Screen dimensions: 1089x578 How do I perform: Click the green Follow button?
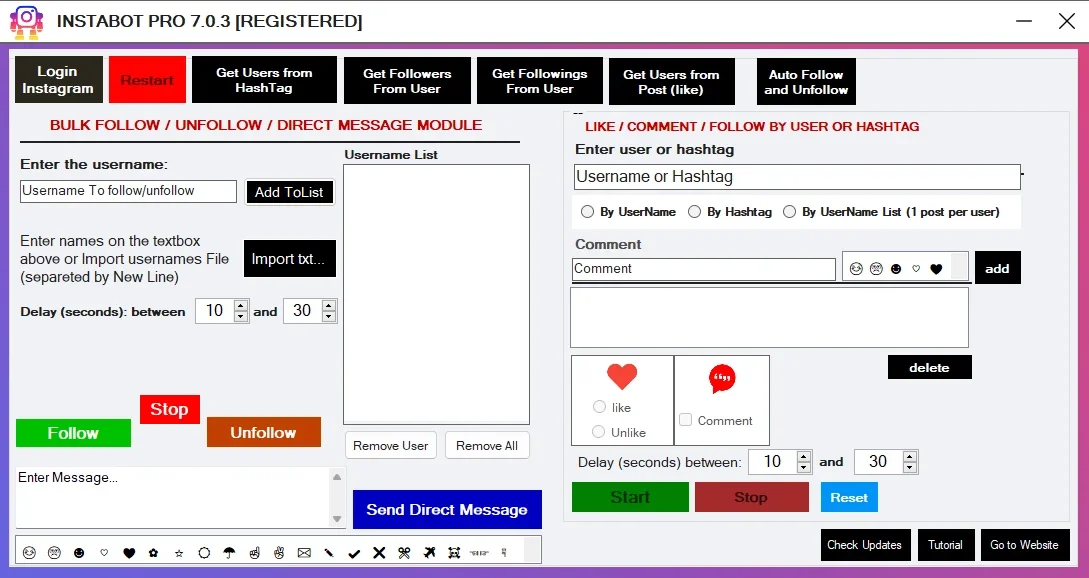coord(73,433)
